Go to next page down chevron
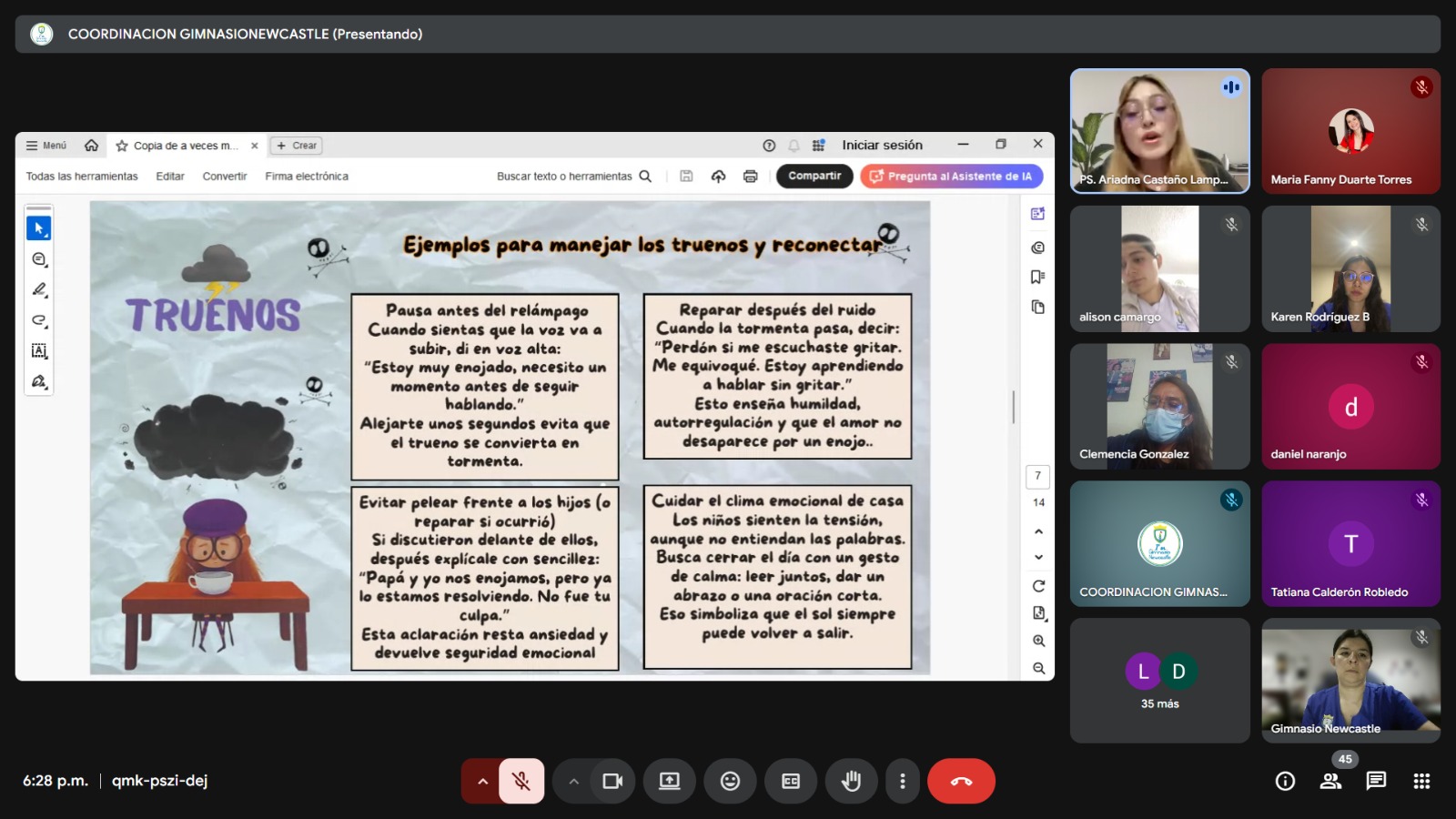Screen dimensions: 1456x819 1038,557
